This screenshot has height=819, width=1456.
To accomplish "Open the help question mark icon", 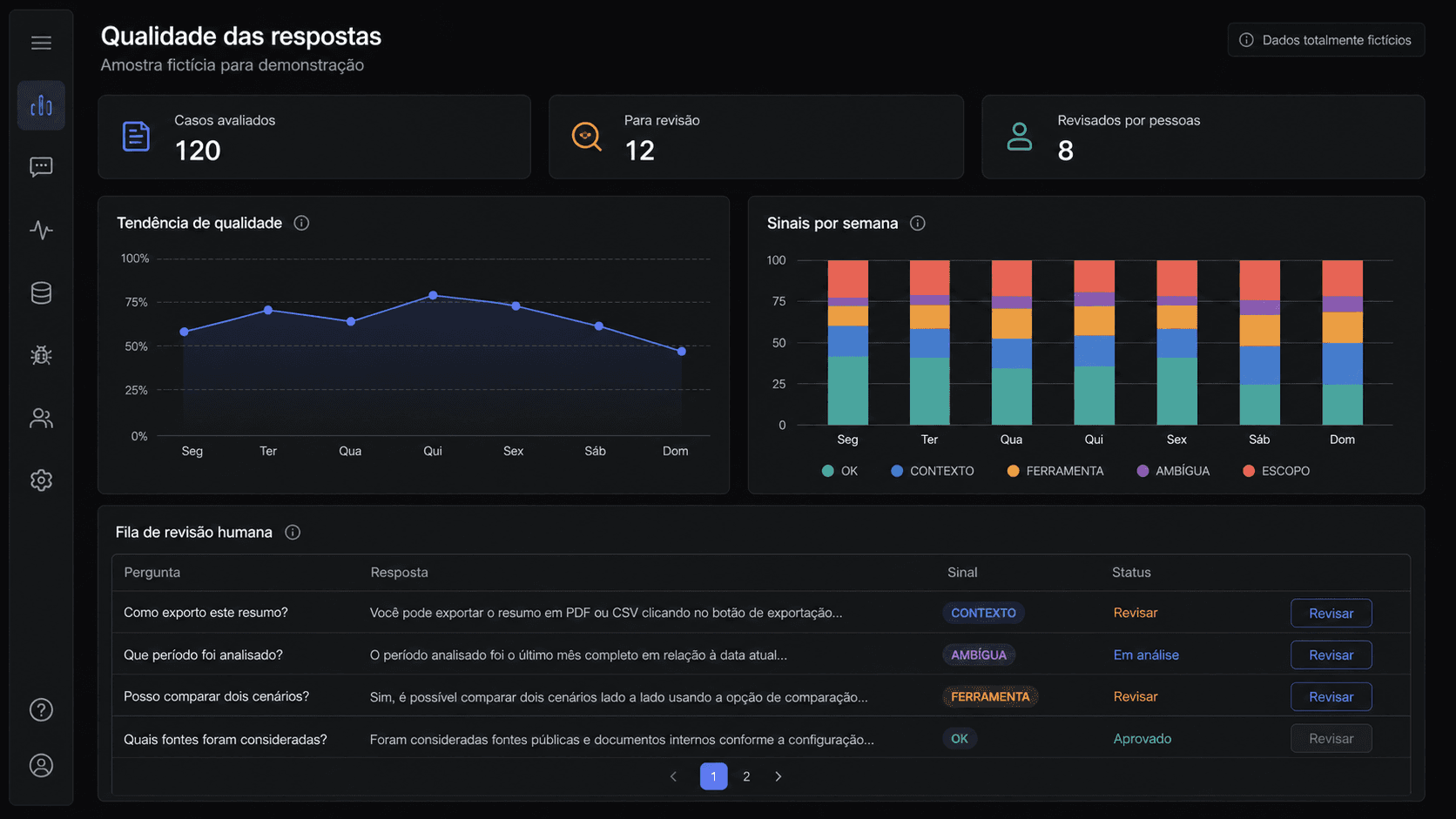I will click(x=41, y=710).
